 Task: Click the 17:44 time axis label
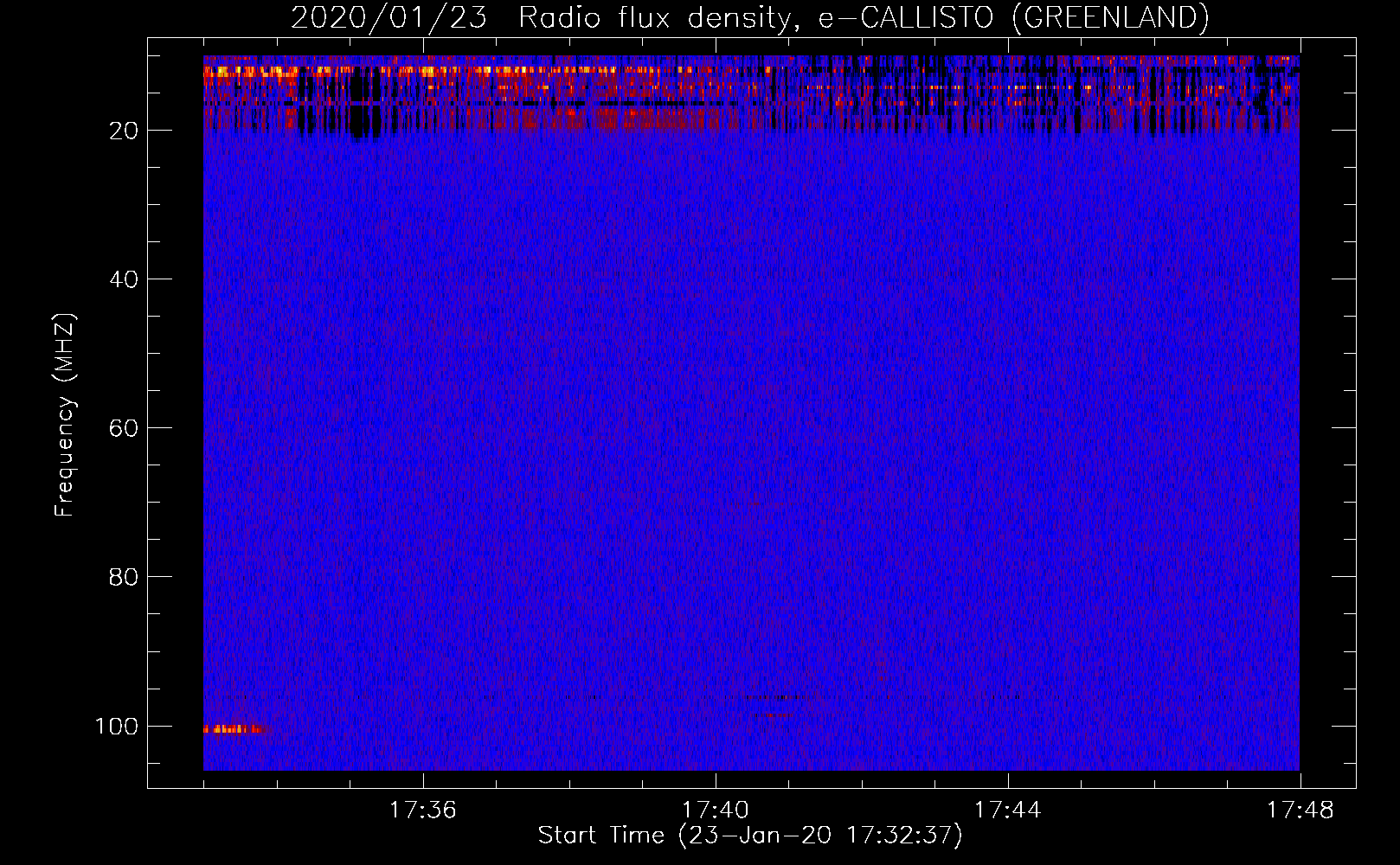1007,810
